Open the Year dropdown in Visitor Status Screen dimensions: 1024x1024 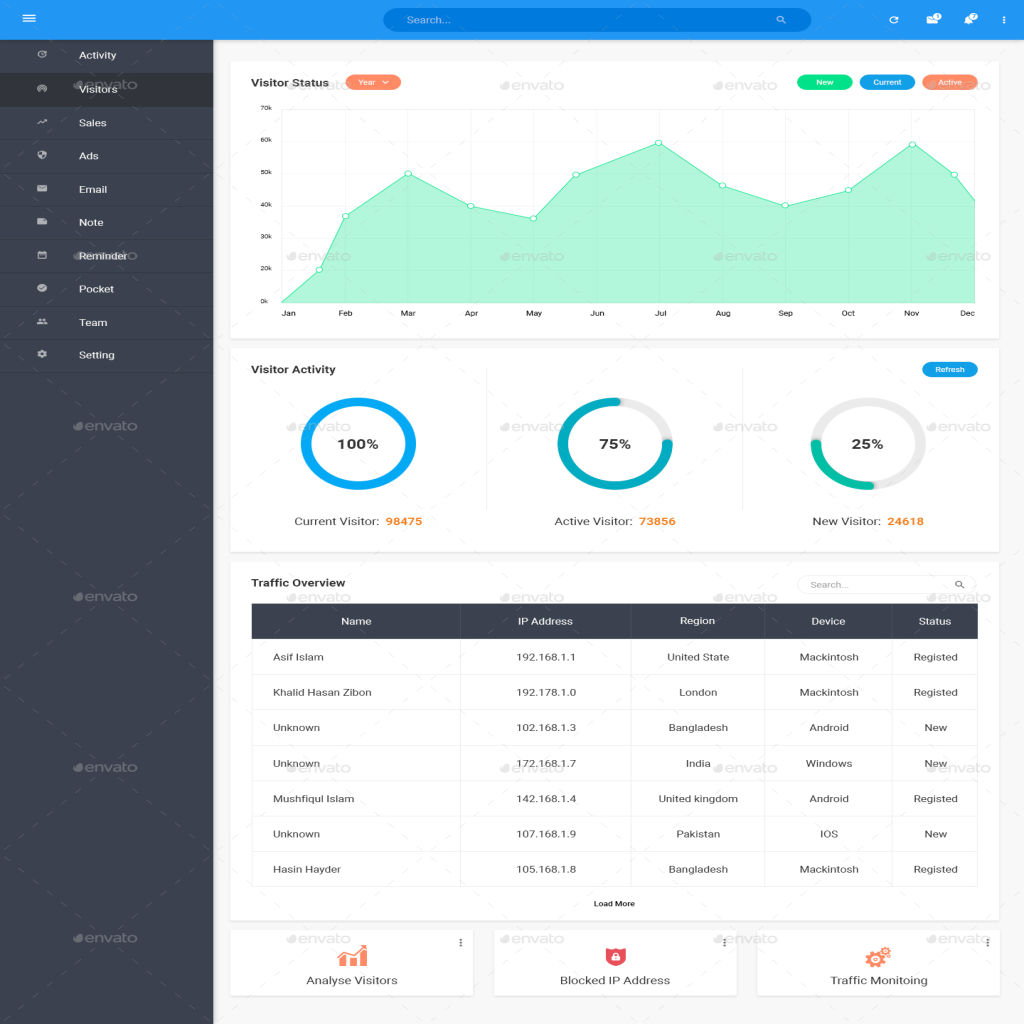point(373,82)
